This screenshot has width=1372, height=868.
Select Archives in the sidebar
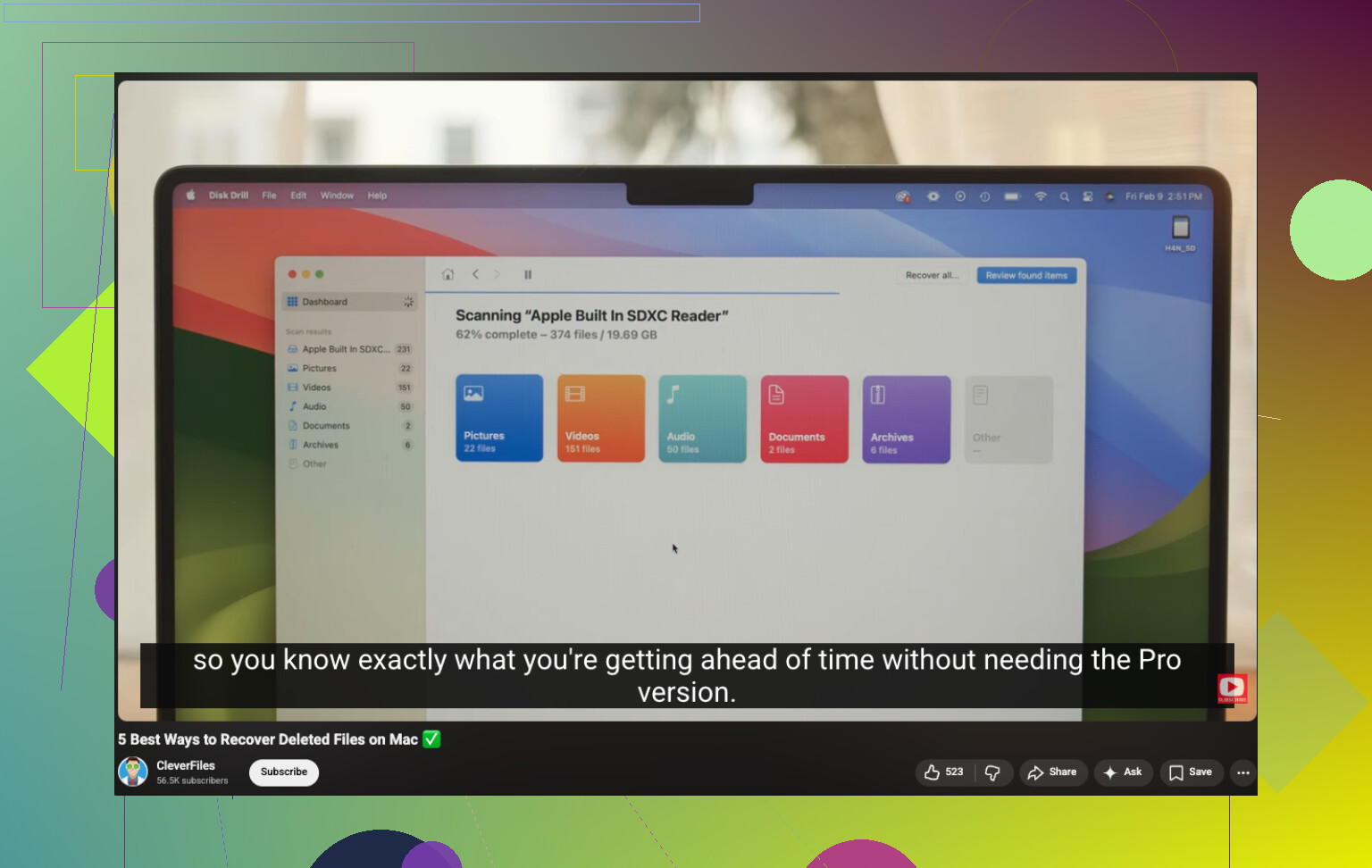coord(349,445)
